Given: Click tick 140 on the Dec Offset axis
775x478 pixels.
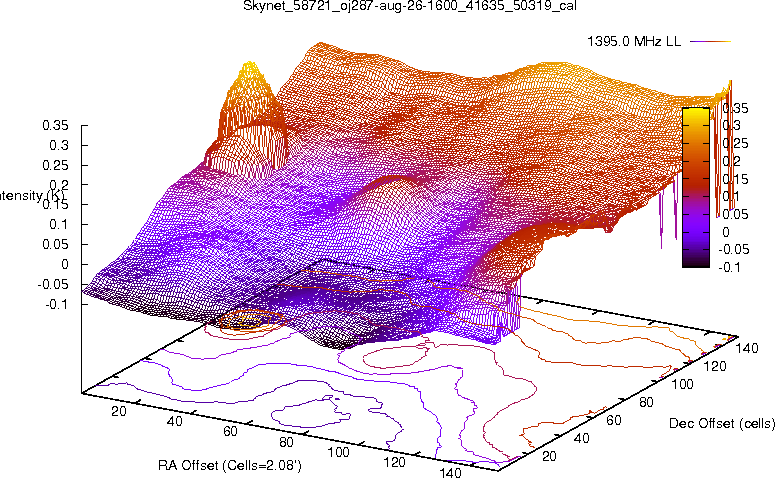Looking at the screenshot, I should pyautogui.click(x=747, y=348).
